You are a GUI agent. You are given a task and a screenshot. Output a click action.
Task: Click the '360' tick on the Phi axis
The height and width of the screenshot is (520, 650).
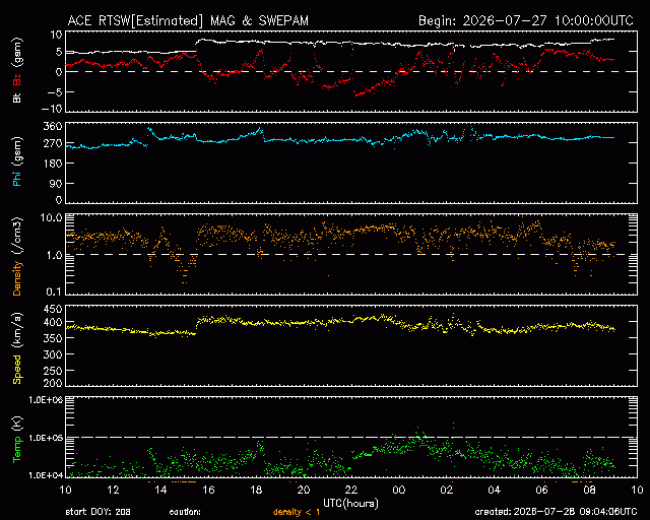pos(53,126)
